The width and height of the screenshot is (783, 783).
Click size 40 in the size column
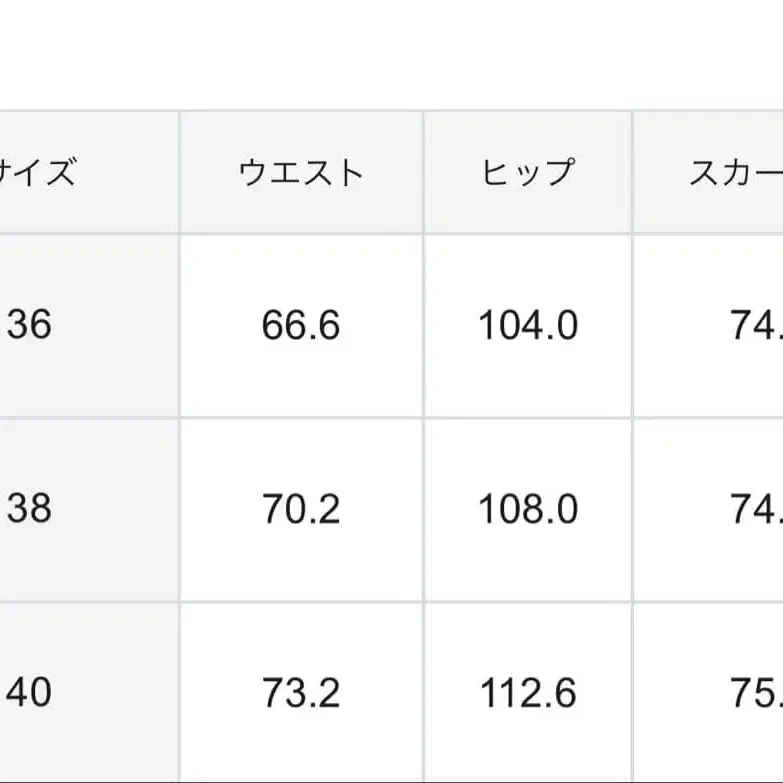click(x=30, y=692)
